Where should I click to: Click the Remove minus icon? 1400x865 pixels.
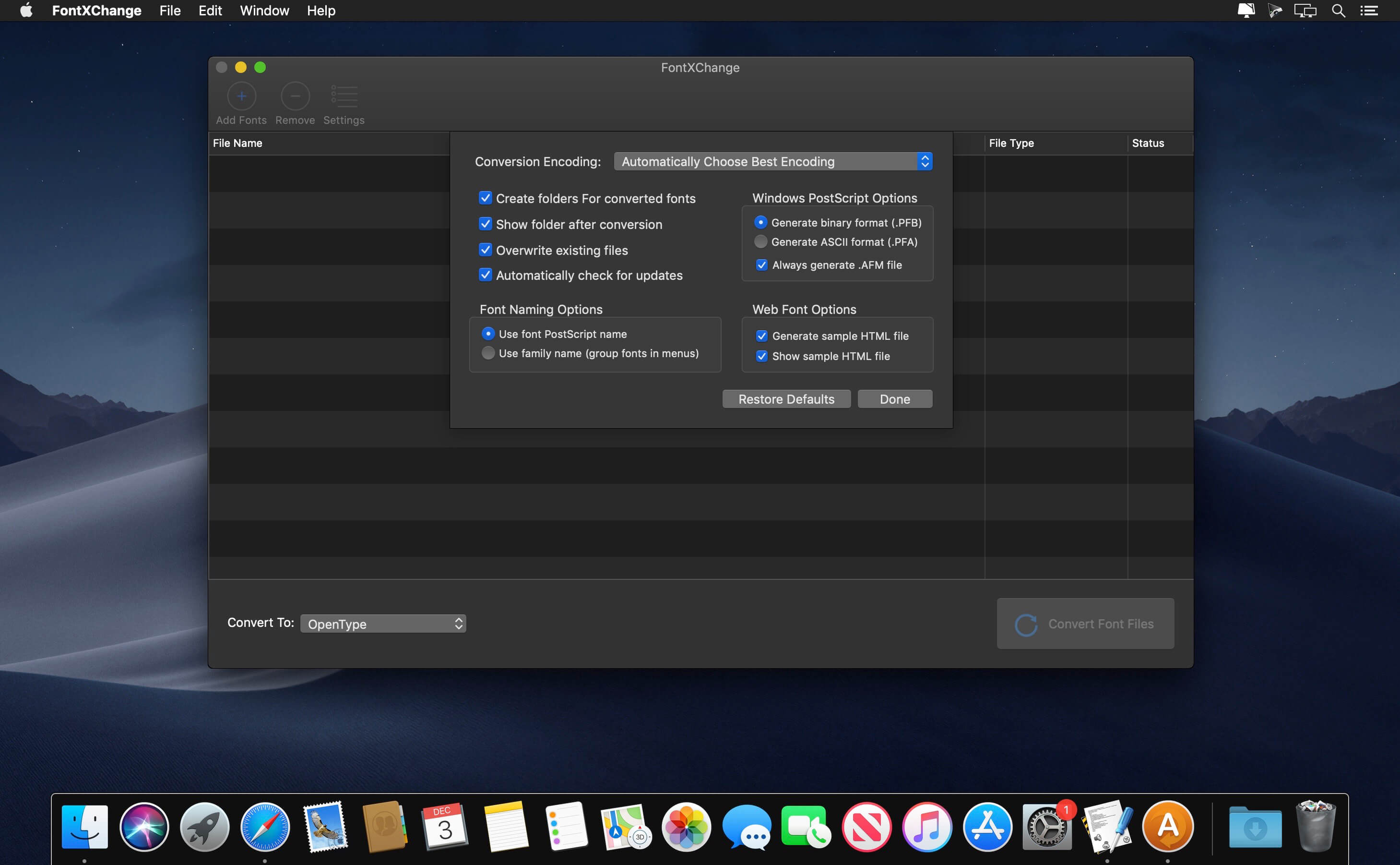click(295, 96)
